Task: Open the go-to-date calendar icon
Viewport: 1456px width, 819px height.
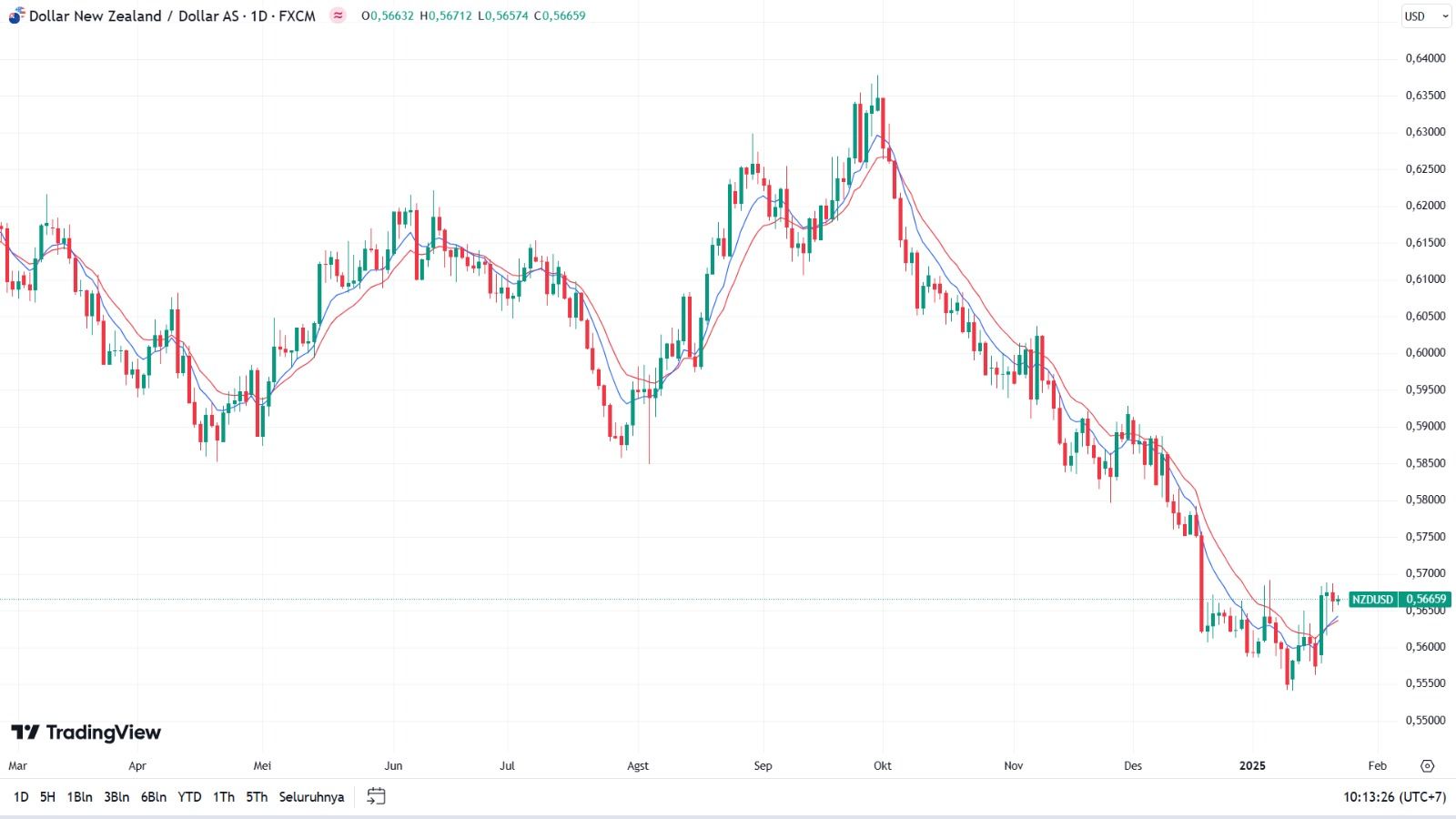Action: [376, 796]
